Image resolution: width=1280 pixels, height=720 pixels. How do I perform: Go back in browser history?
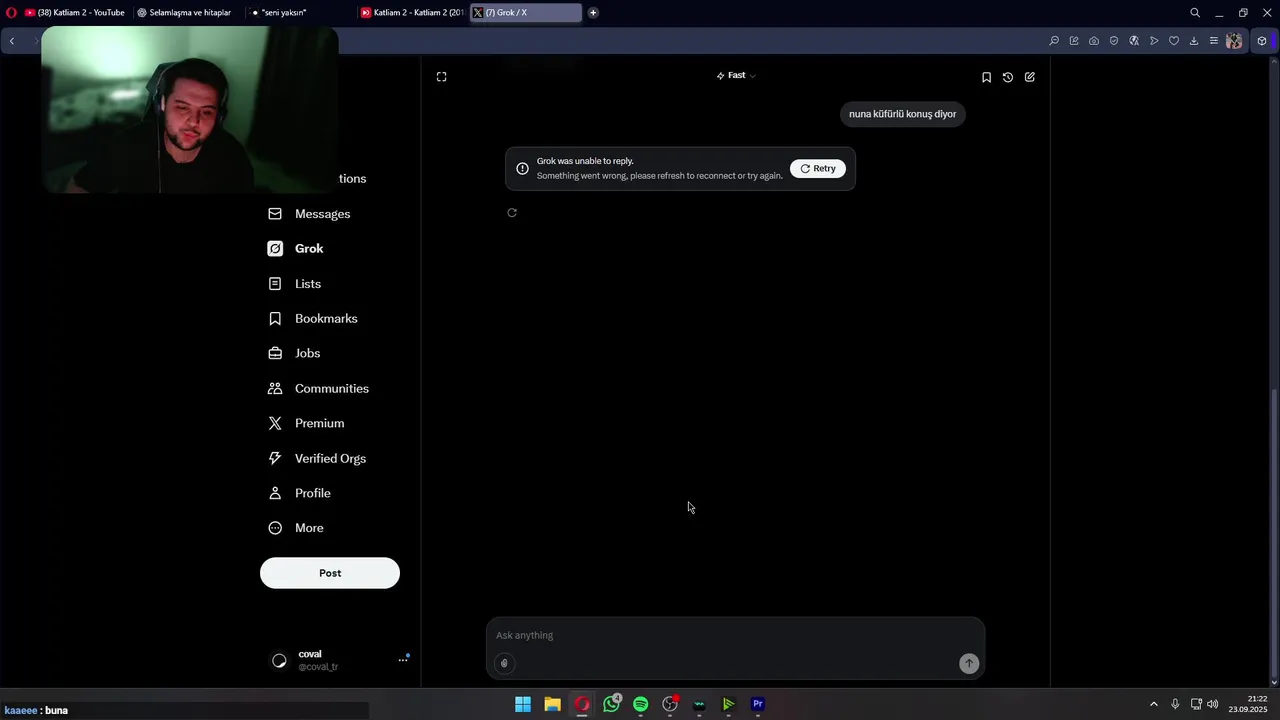[12, 41]
